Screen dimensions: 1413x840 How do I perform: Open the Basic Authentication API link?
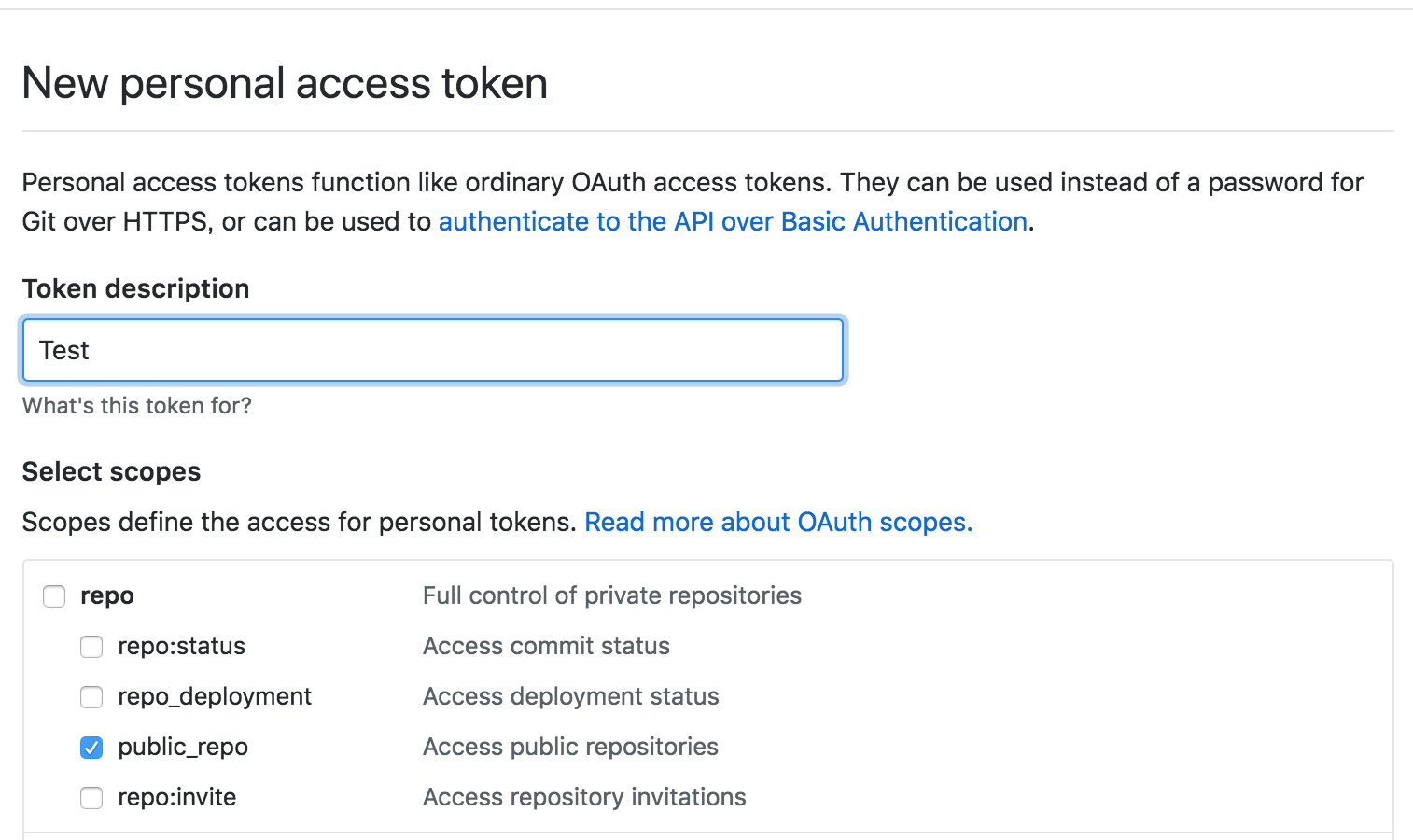733,221
